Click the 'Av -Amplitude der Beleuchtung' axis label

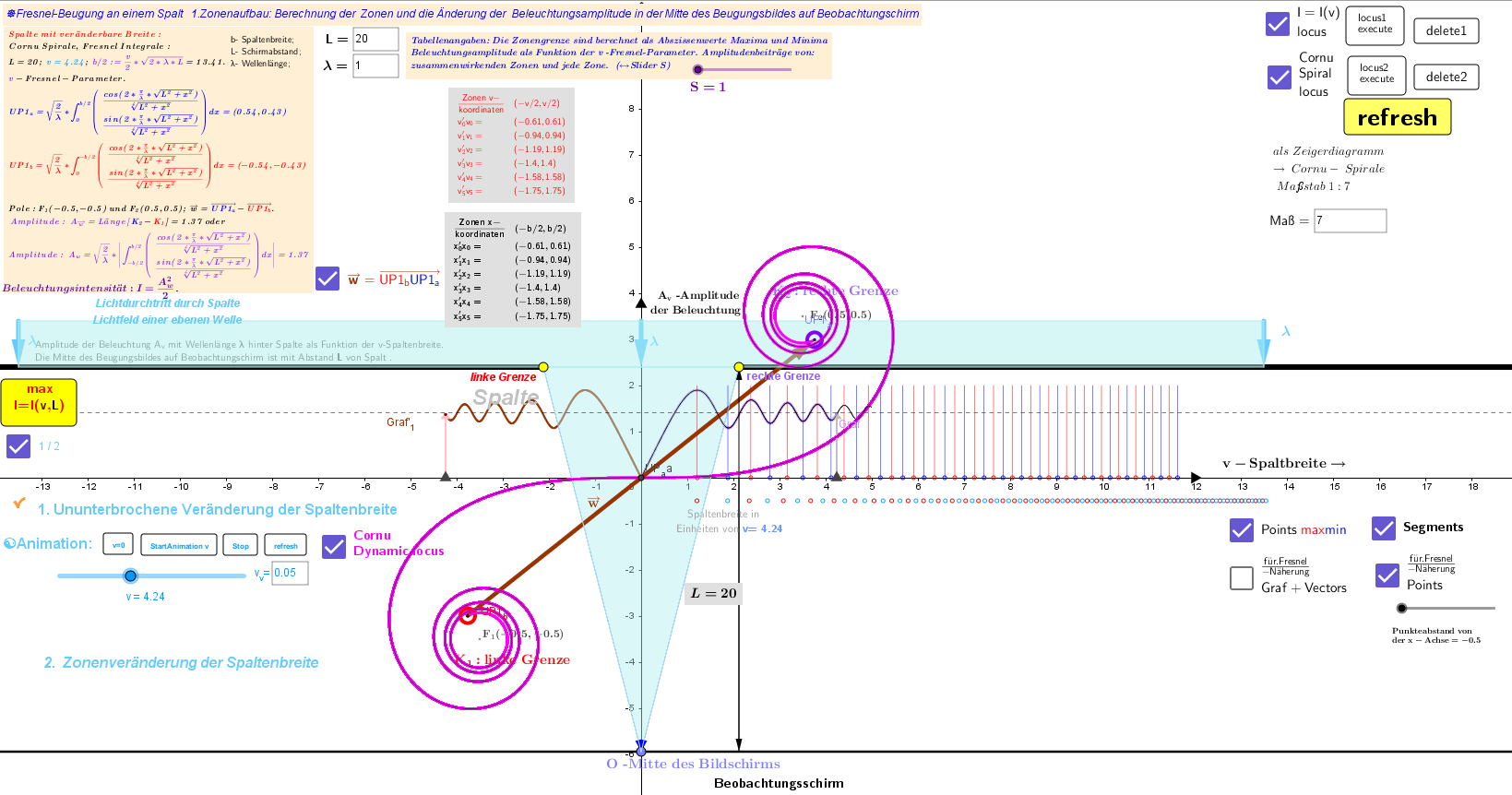pyautogui.click(x=697, y=303)
